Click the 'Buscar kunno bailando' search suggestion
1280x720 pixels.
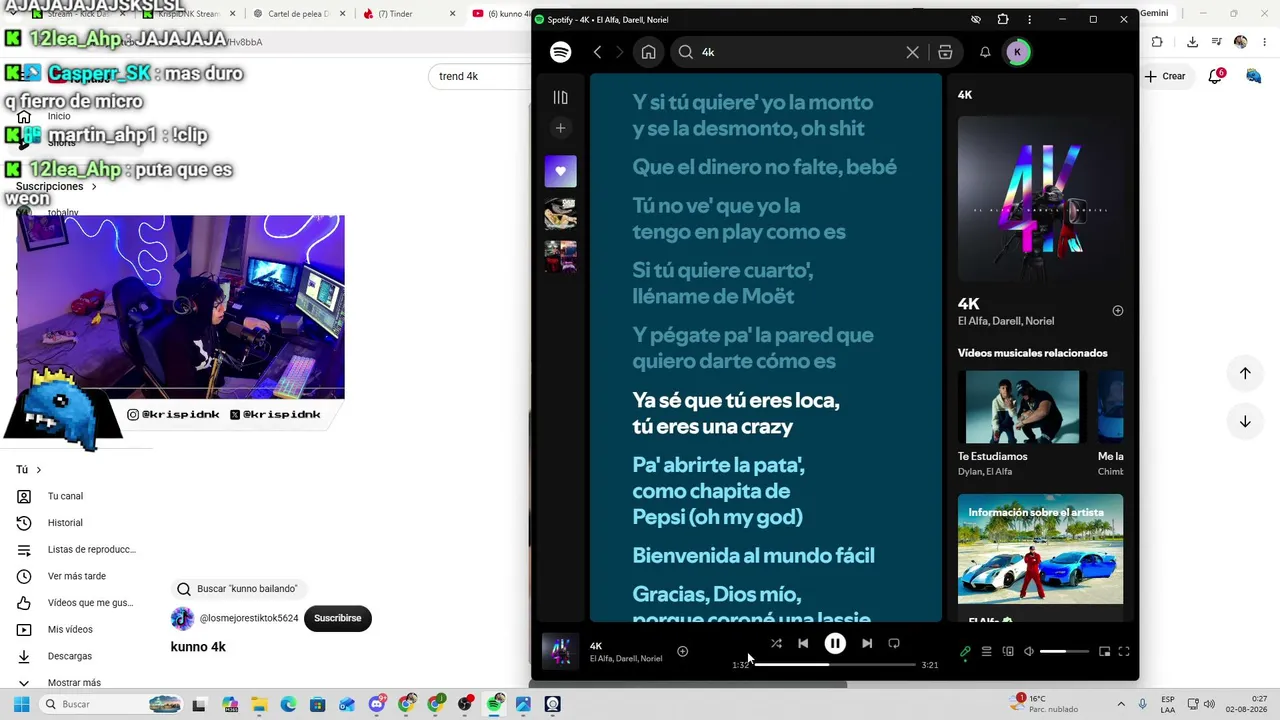pyautogui.click(x=238, y=589)
